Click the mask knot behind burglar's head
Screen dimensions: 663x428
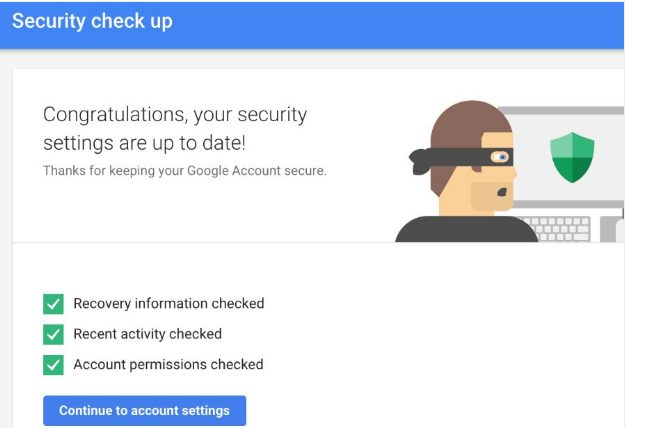pyautogui.click(x=420, y=162)
